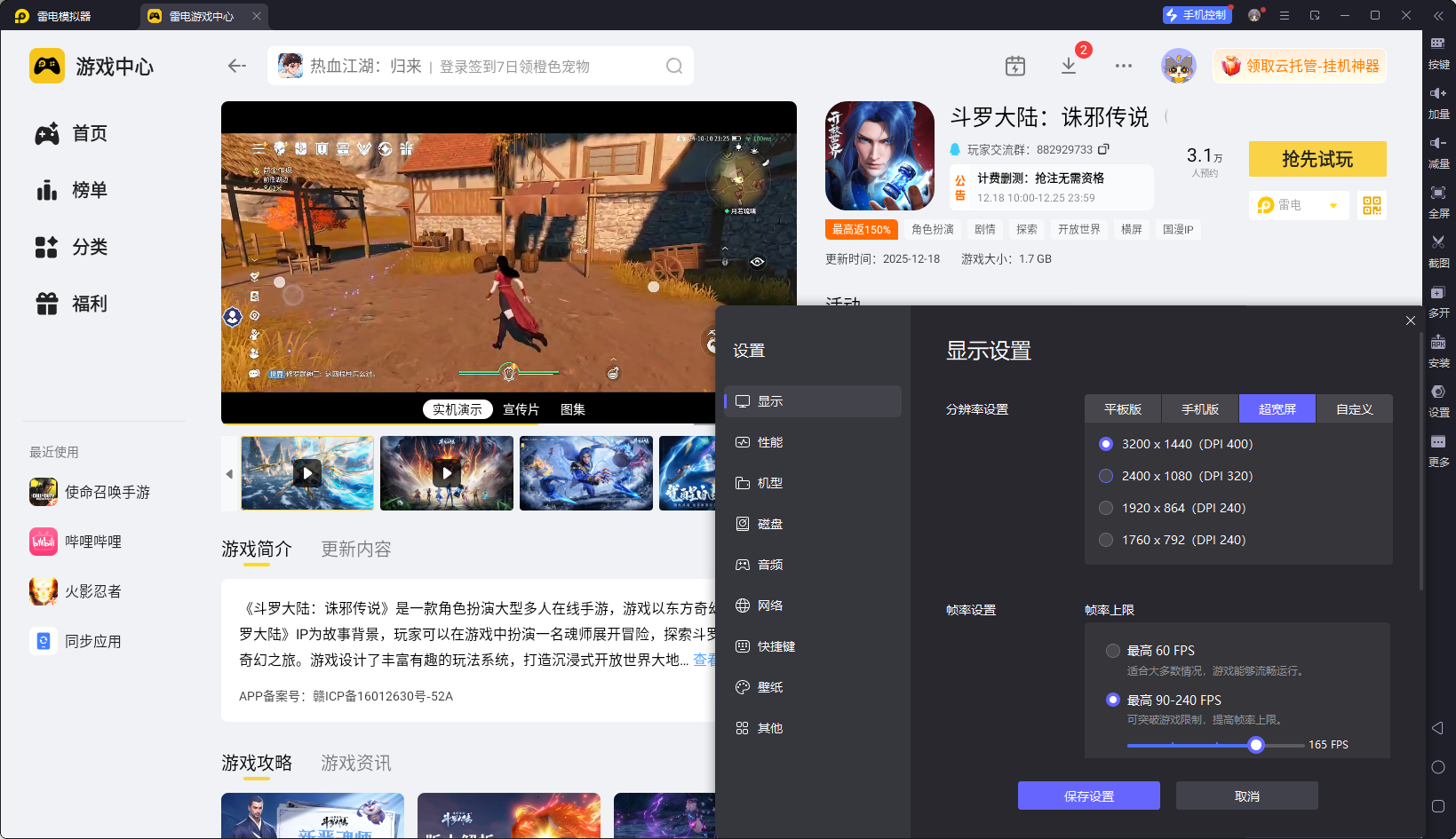Open the 多开 multi-instance tool
1456x839 pixels.
1438,301
